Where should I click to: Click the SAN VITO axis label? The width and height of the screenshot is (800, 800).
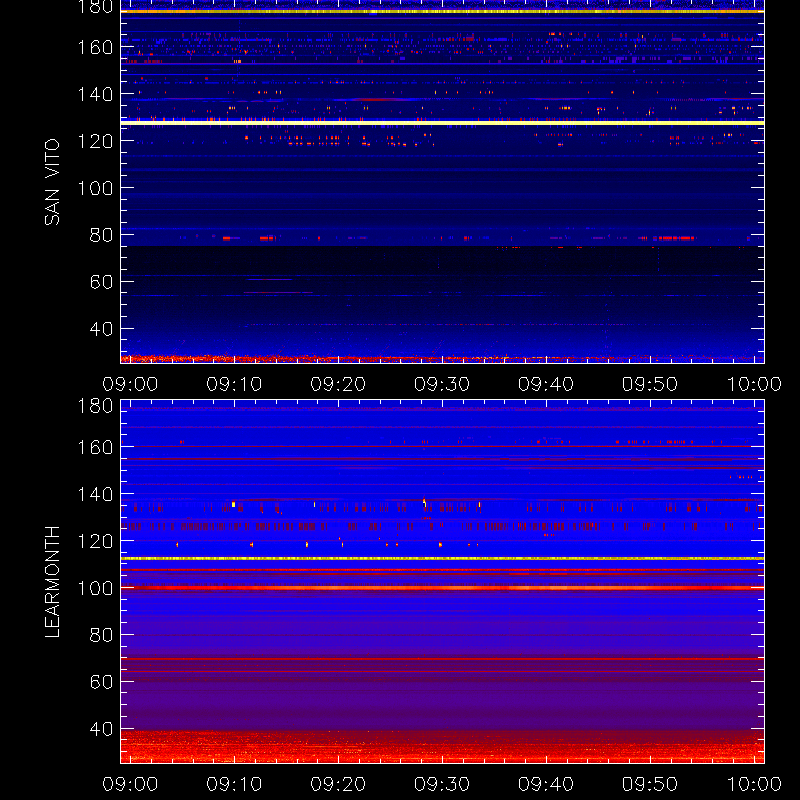click(x=52, y=182)
